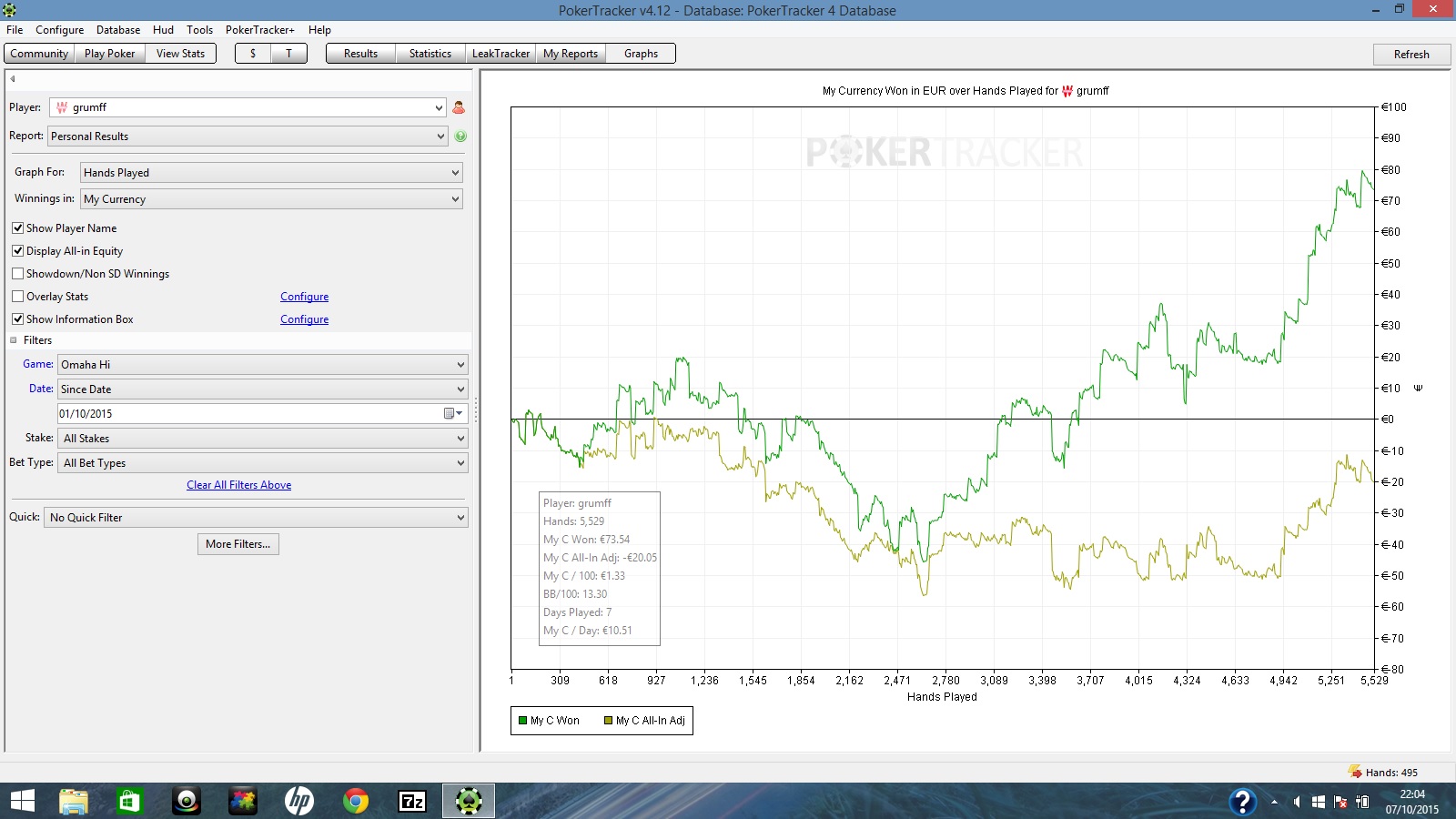Open the PokerTracker+ menu
1456x819 pixels.
pos(260,30)
